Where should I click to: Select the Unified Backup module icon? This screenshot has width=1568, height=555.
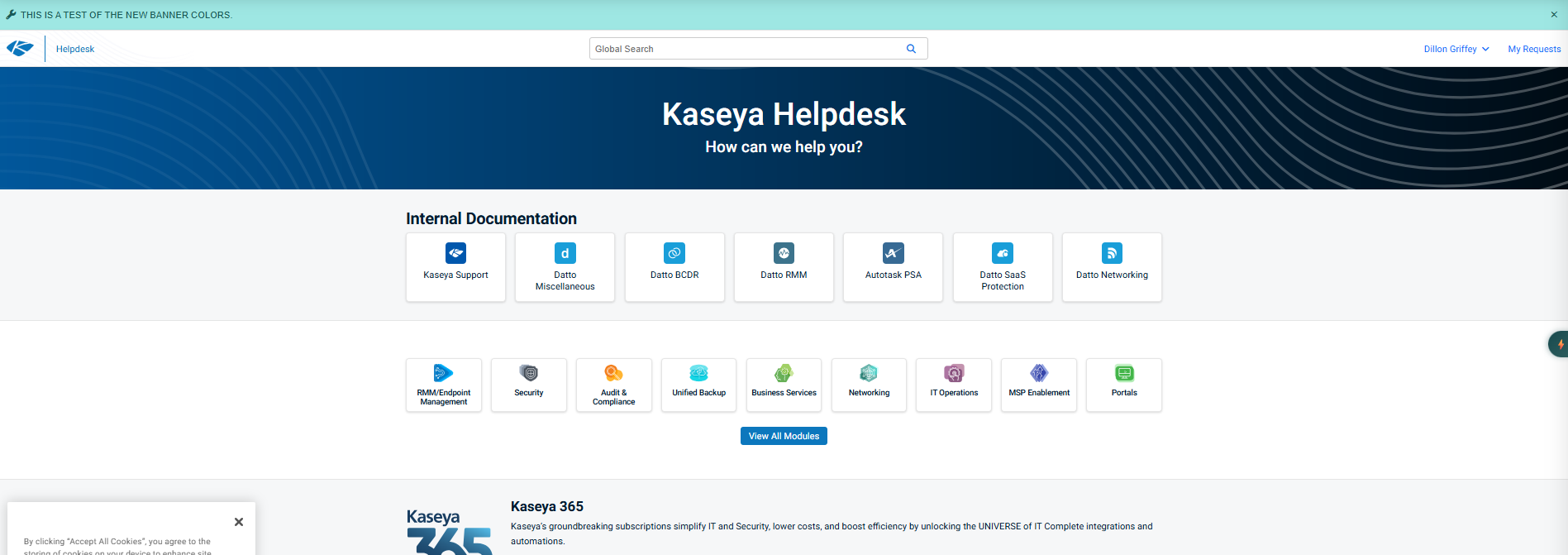pyautogui.click(x=698, y=373)
